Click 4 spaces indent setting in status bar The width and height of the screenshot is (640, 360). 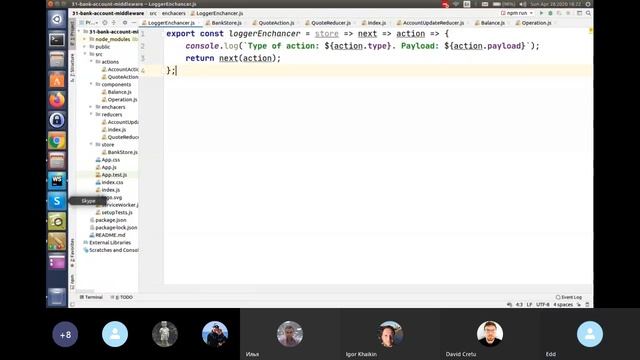[x=563, y=304]
